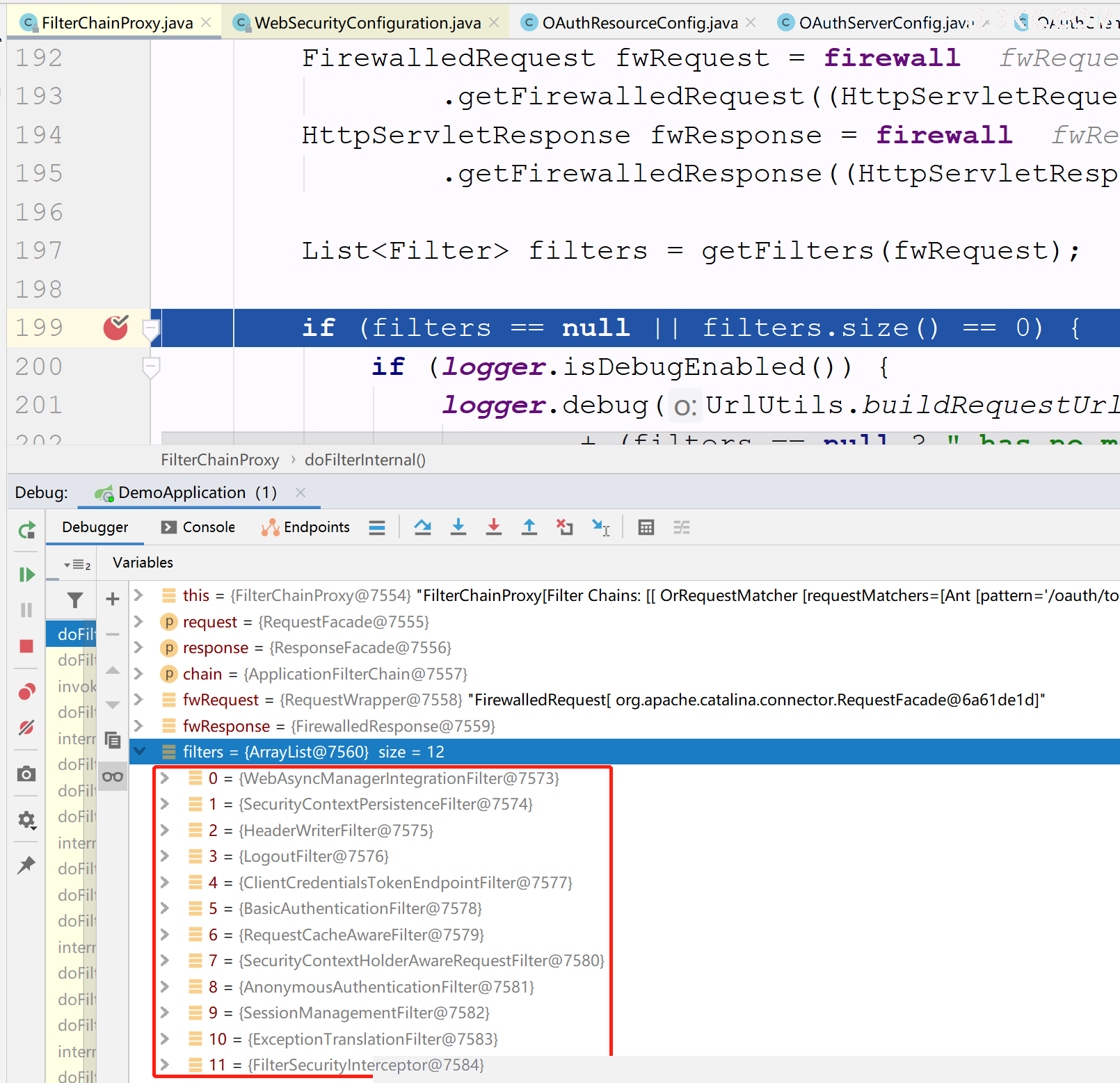Expand WebAsyncManagerIntegrationFilter entry

coord(165,778)
